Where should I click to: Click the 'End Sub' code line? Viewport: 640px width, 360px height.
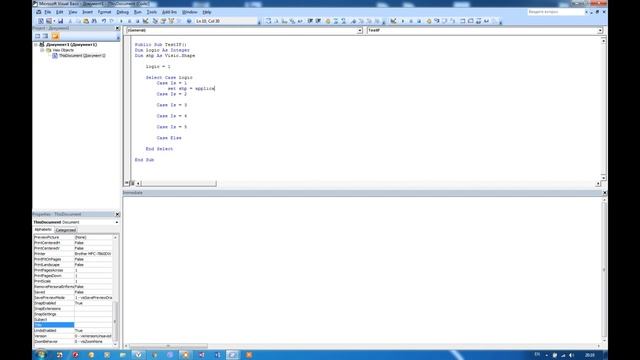[x=144, y=160]
